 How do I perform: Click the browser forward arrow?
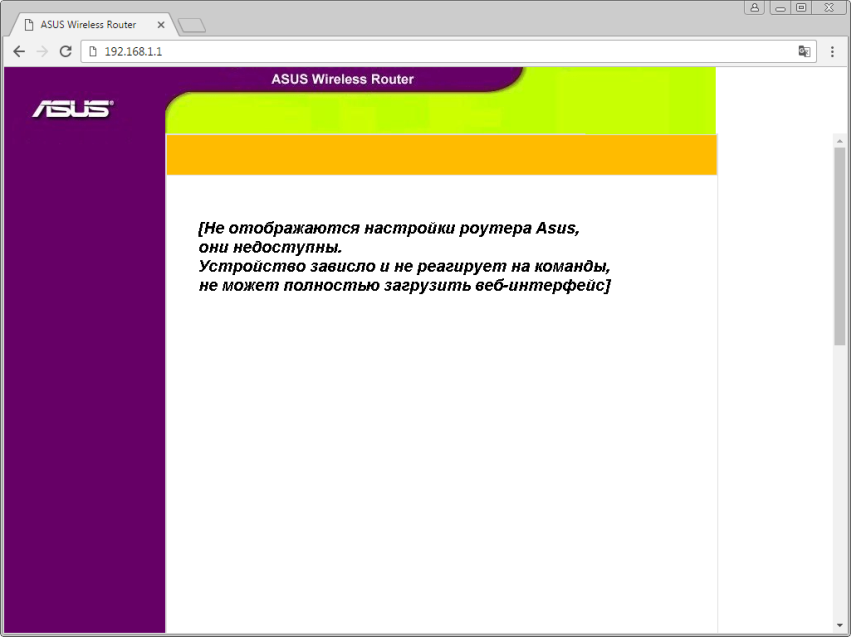(42, 52)
